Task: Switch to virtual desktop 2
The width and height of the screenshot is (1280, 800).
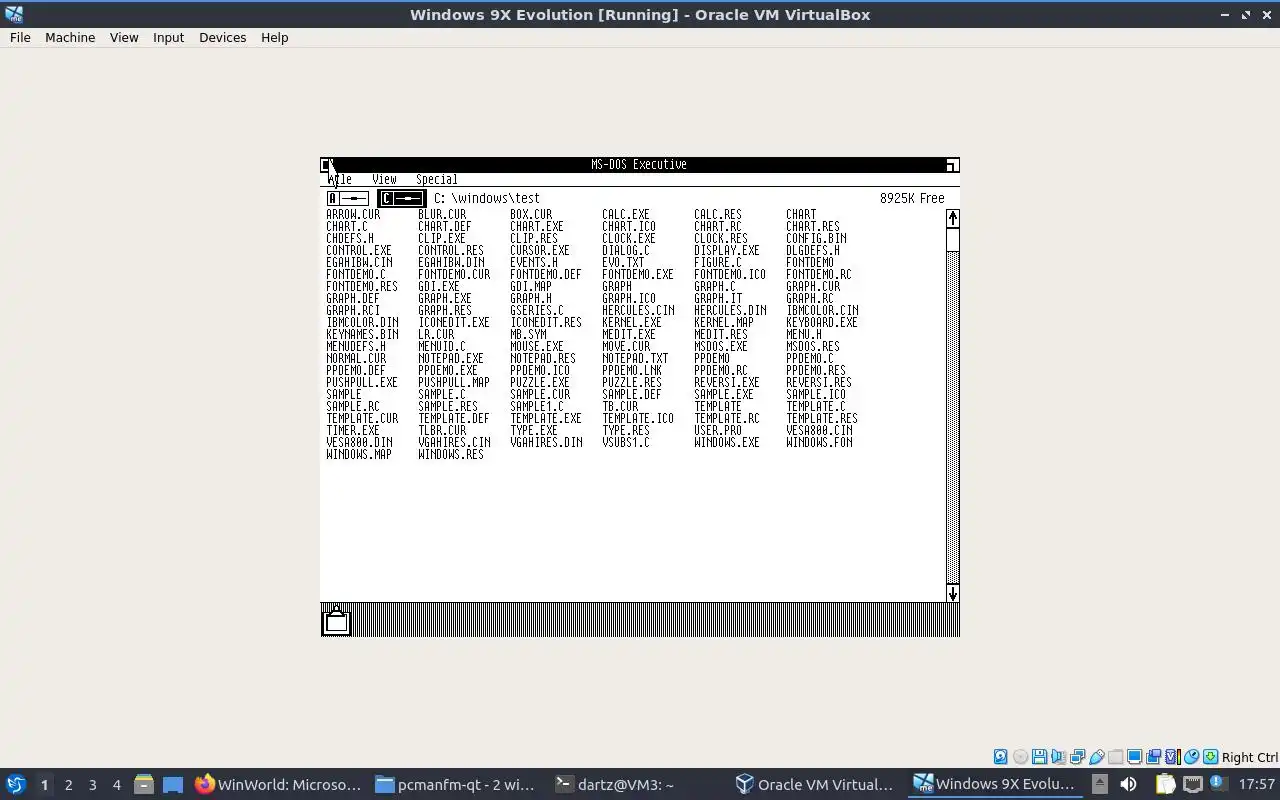Action: (x=68, y=785)
